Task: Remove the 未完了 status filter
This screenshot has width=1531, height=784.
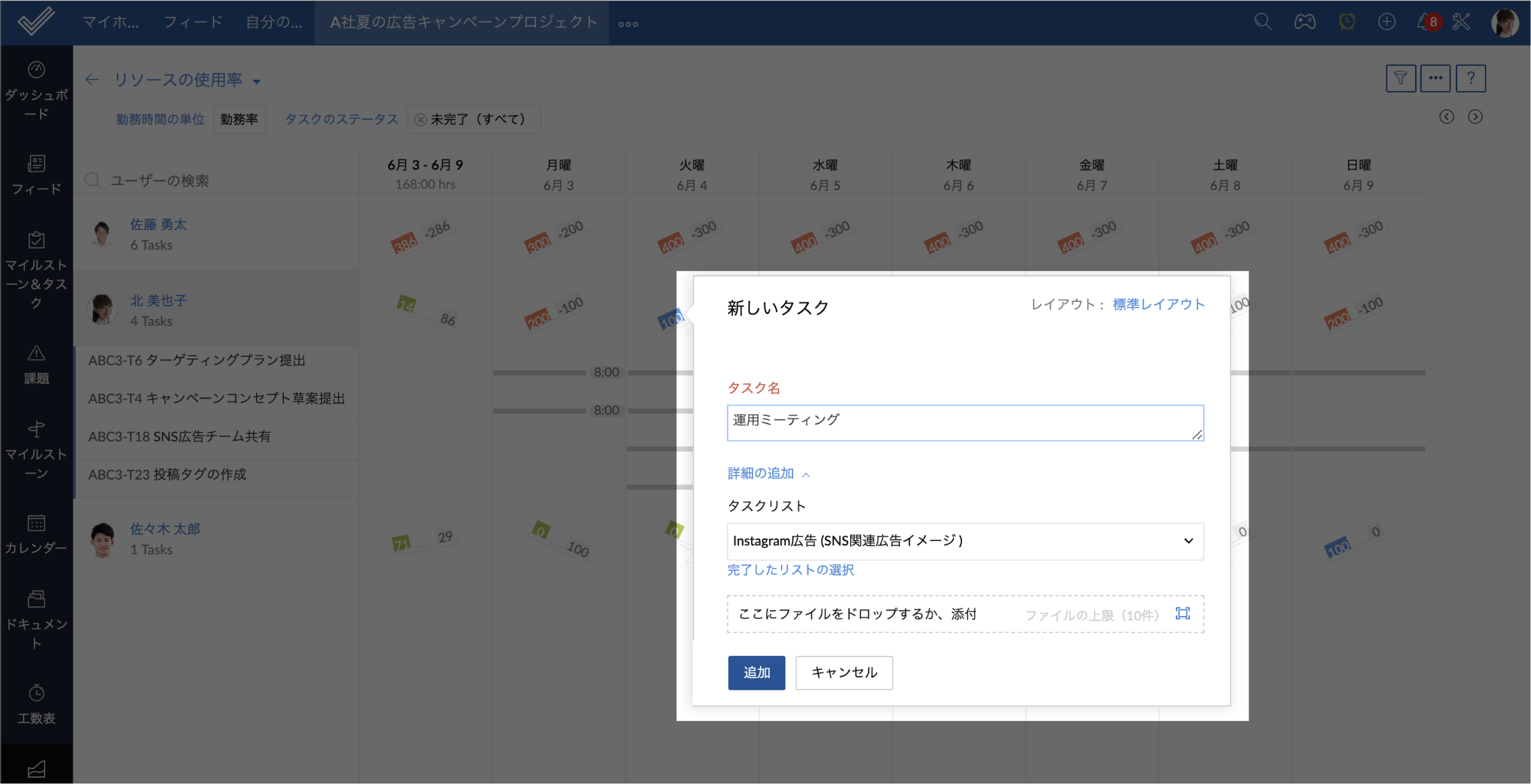Action: [420, 119]
